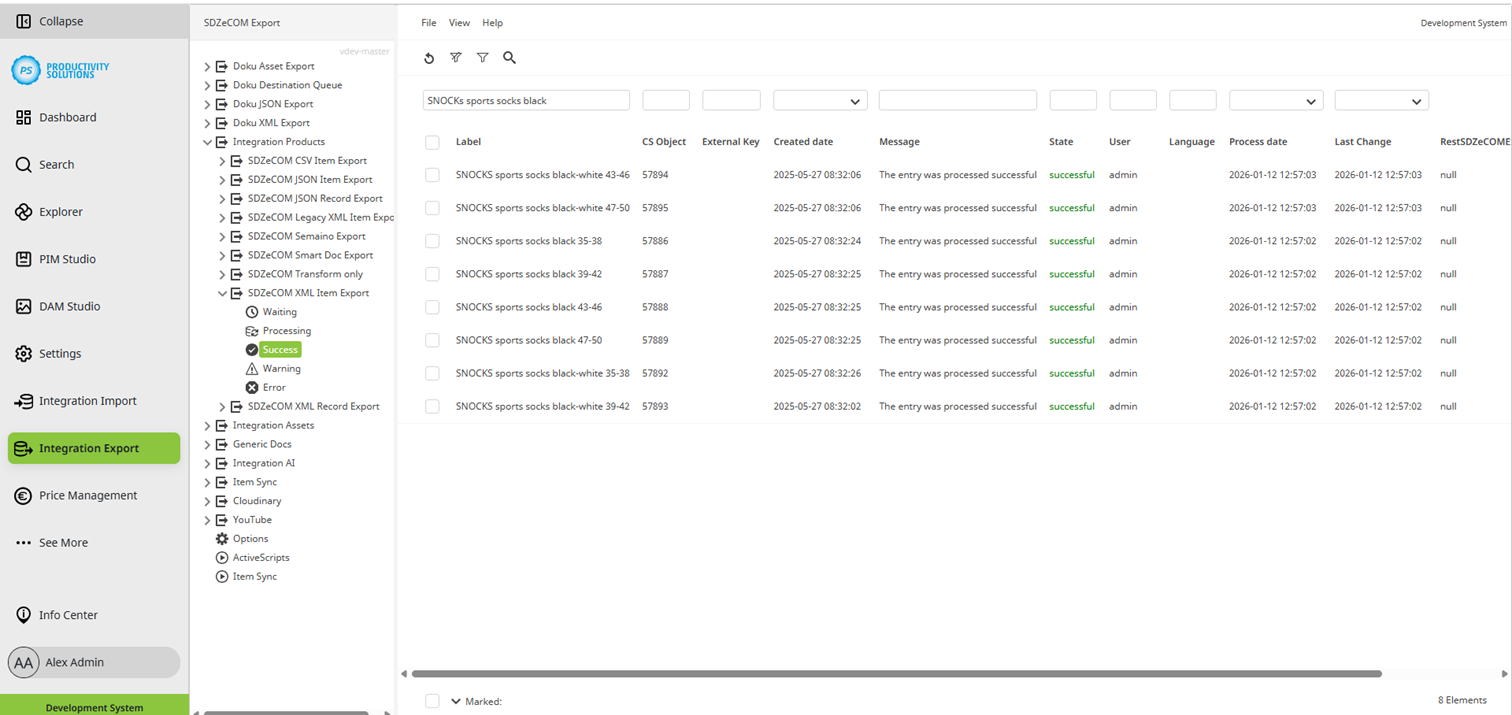Screen dimensions: 1512x715
Task: Check the row with CS Object 57886
Action: 432,241
